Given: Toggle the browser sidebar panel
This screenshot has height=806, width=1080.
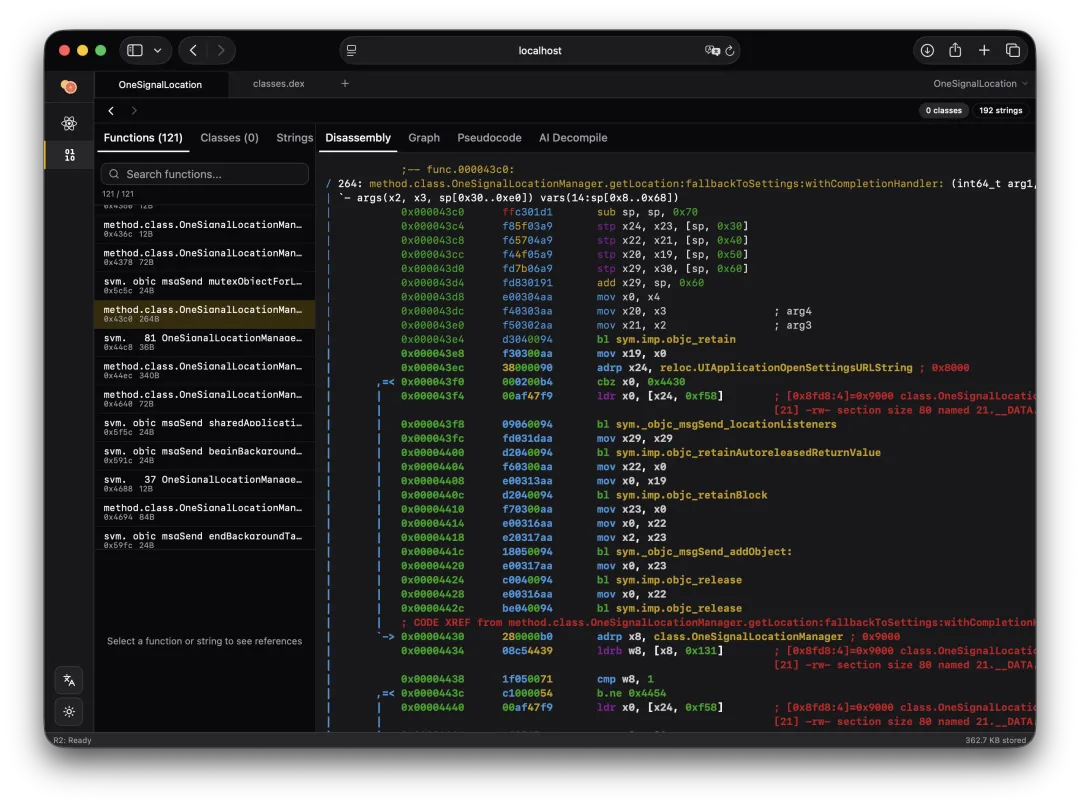Looking at the screenshot, I should pyautogui.click(x=135, y=50).
